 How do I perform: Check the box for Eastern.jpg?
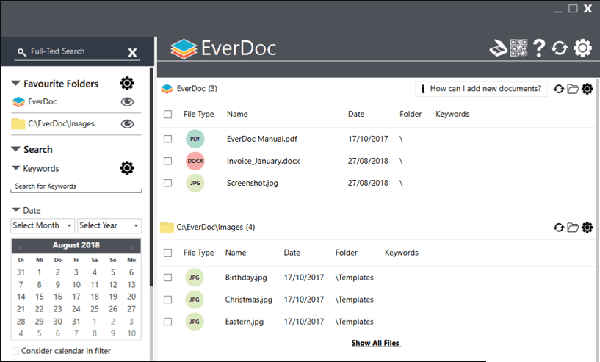click(x=168, y=321)
